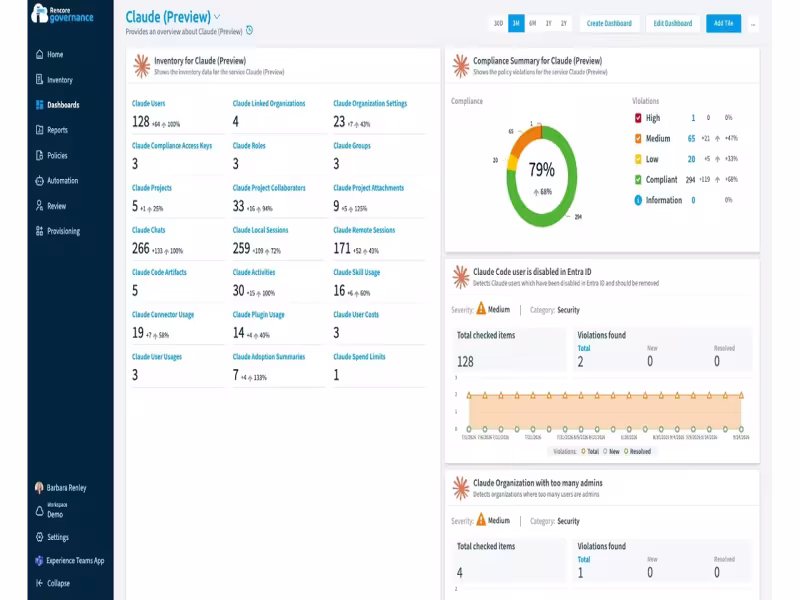
Task: Select the 2Y time range
Action: point(564,23)
